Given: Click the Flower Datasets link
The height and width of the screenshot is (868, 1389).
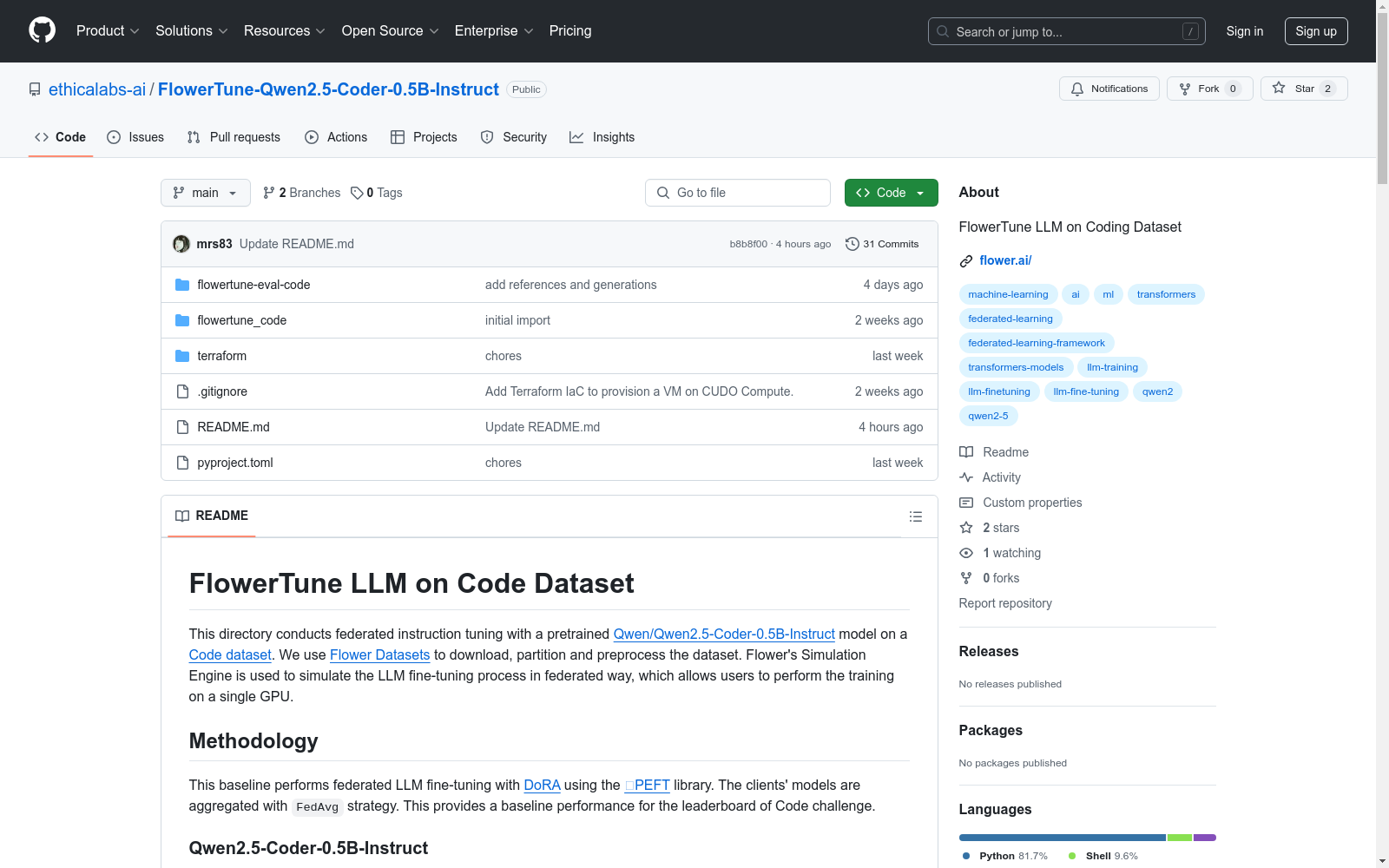Looking at the screenshot, I should click(x=380, y=655).
